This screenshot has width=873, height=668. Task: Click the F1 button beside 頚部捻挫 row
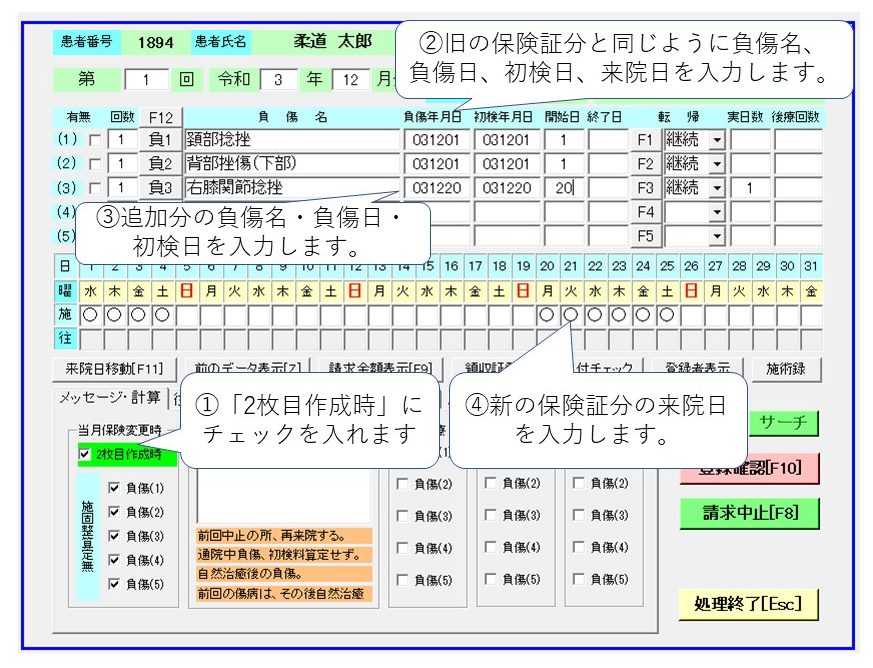[645, 139]
